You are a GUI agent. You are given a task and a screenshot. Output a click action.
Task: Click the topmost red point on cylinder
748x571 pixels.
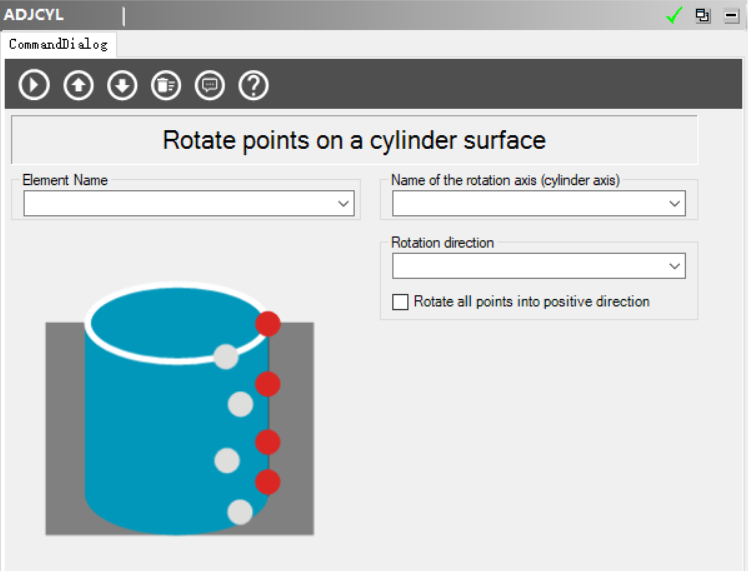click(x=268, y=324)
